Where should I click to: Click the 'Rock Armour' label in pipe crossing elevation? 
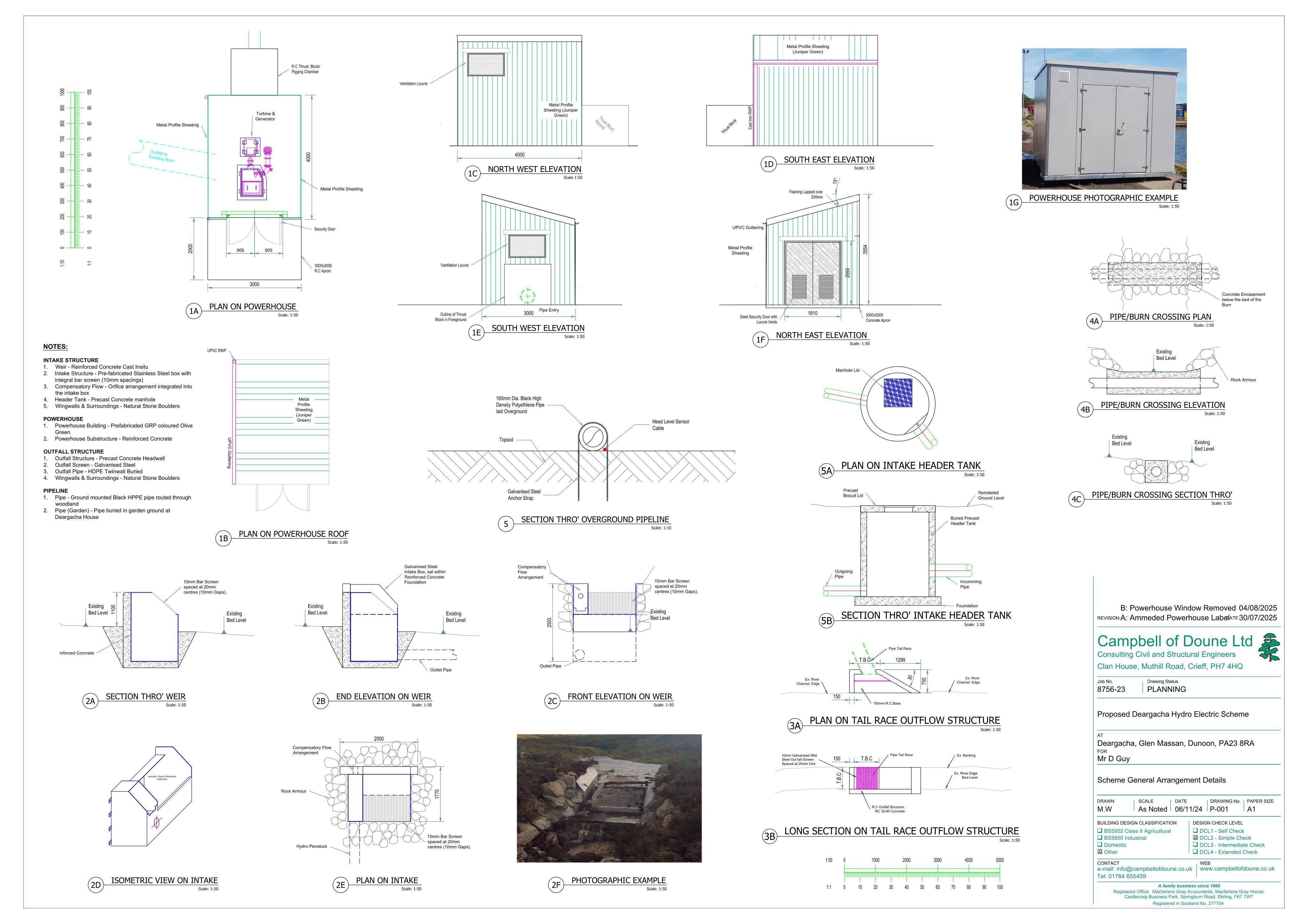1243,380
